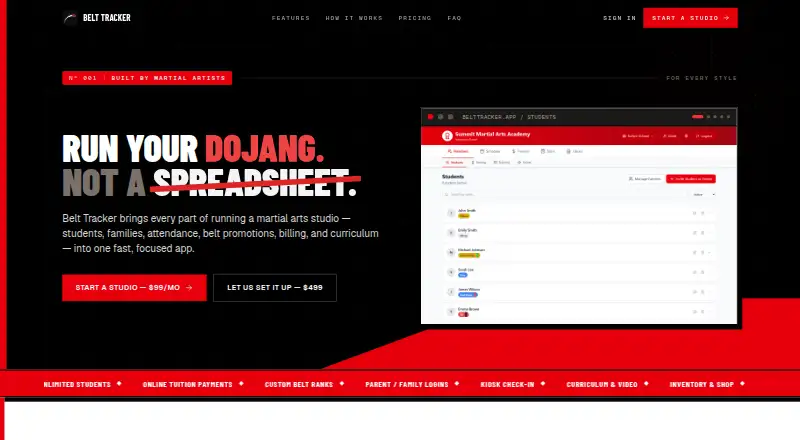Click Inventory & Shop in ticker
800x440 pixels.
pos(702,384)
